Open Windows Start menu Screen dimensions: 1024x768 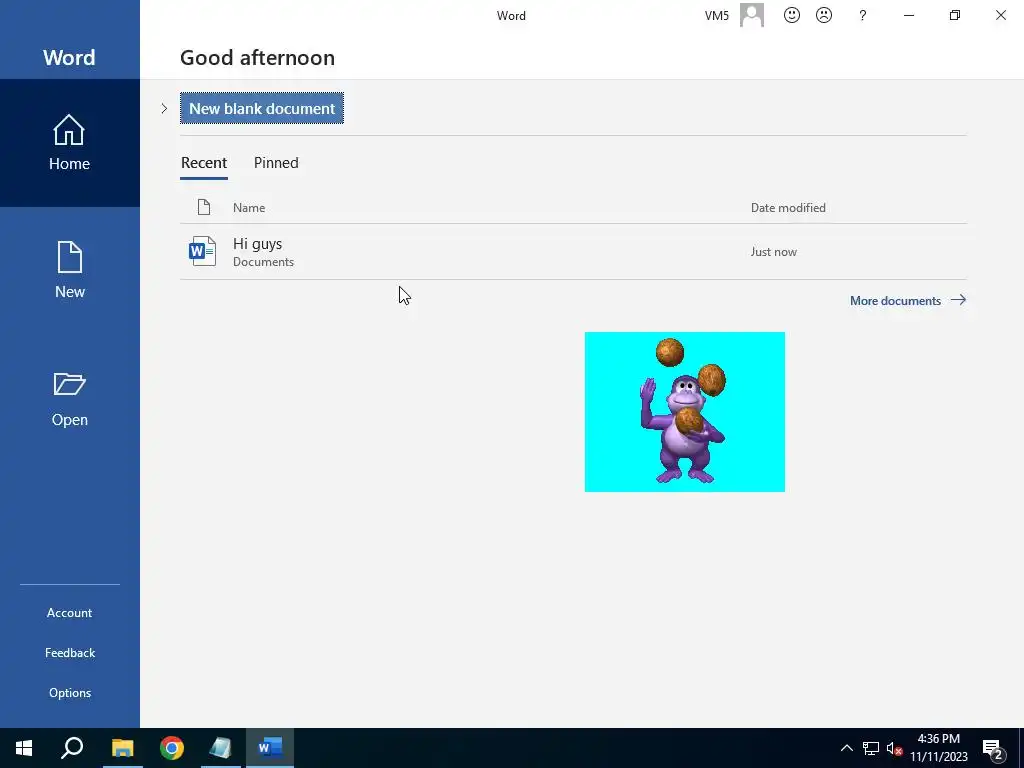(x=24, y=748)
